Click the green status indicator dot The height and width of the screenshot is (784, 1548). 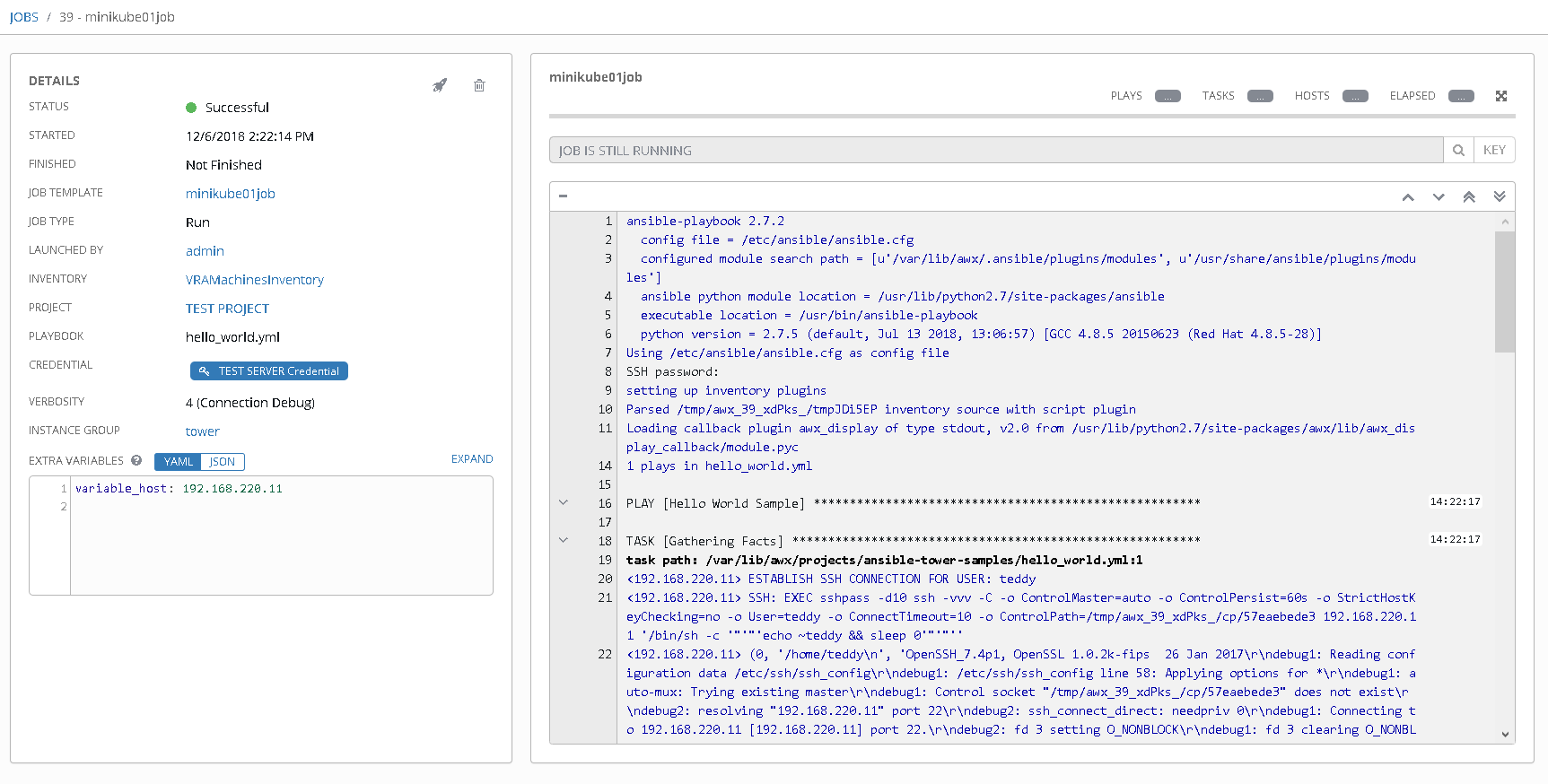tap(191, 108)
